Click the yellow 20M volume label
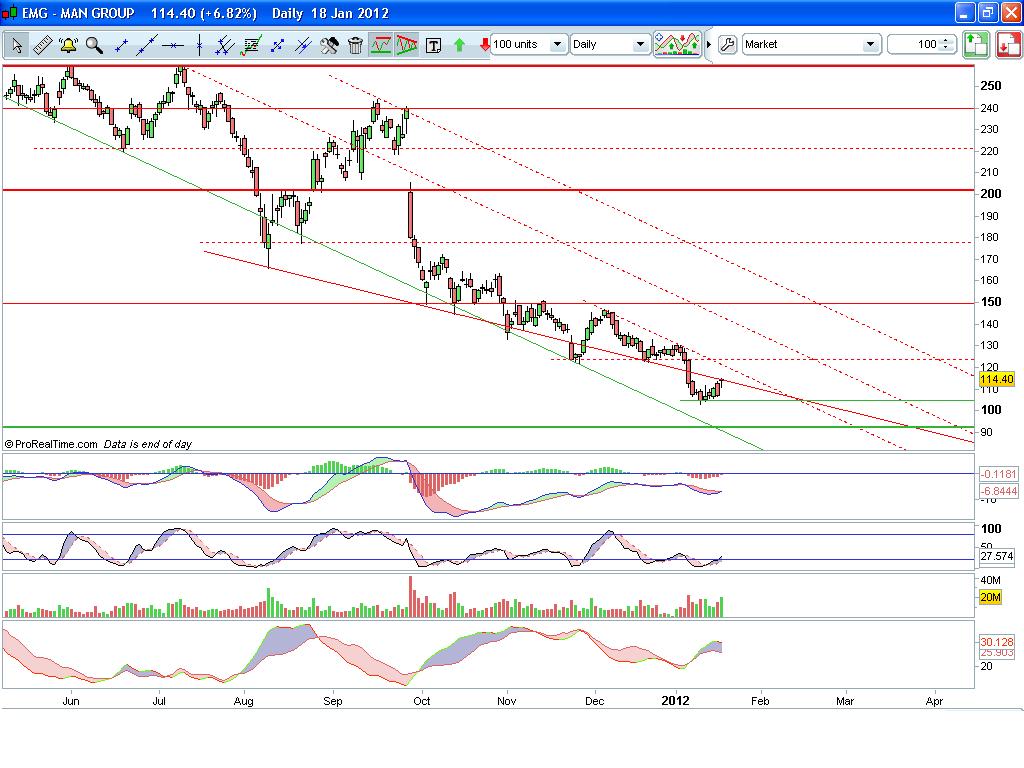Image resolution: width=1024 pixels, height=768 pixels. point(990,598)
